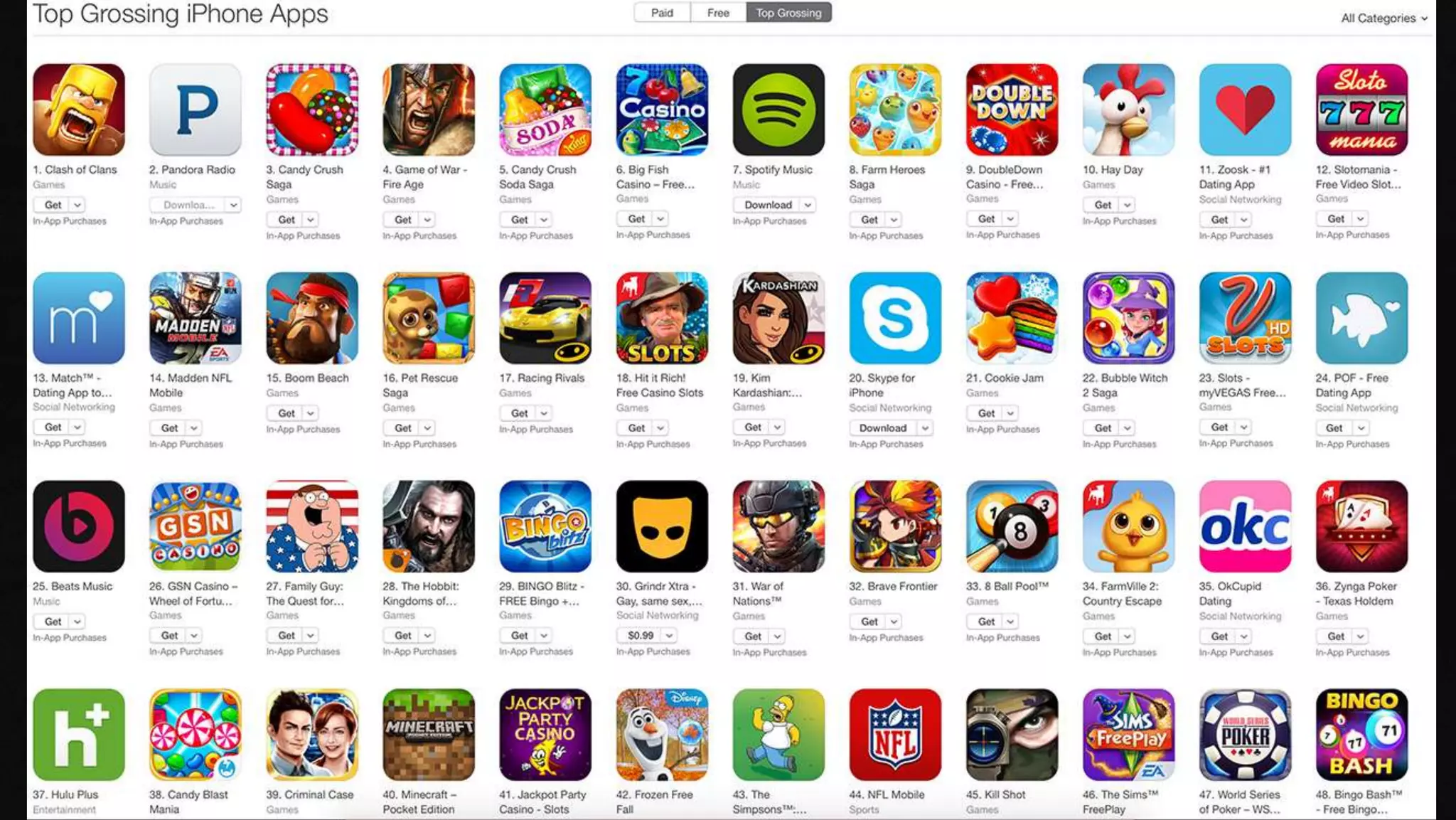Select the Top Grossing tab
Screen dimensions: 1456x820
(788, 13)
